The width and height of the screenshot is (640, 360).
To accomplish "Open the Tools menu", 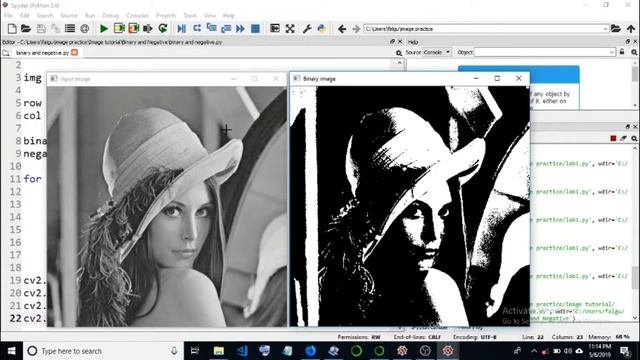I will pyautogui.click(x=190, y=16).
